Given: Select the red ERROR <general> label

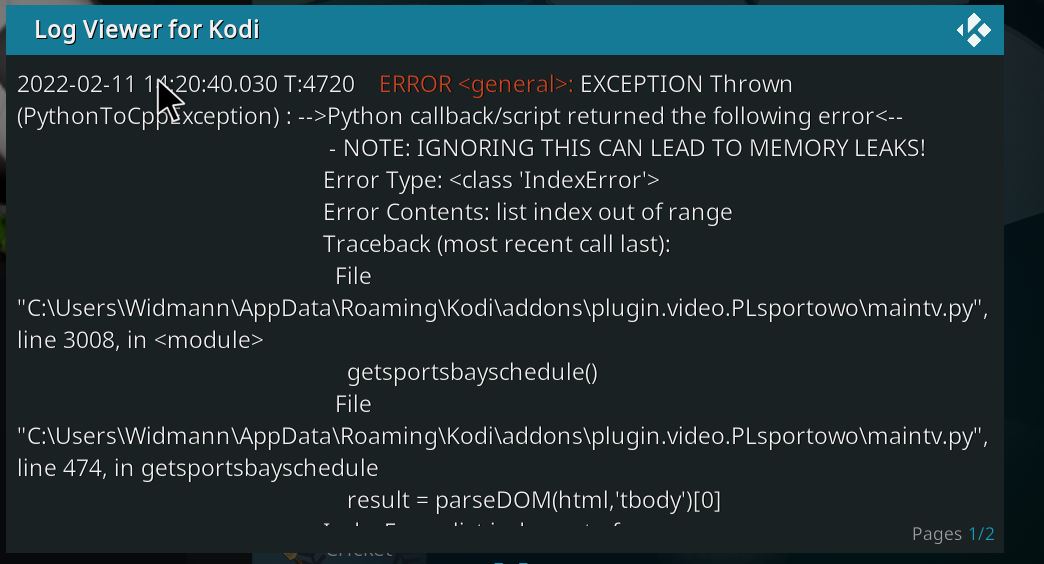Looking at the screenshot, I should (x=476, y=85).
